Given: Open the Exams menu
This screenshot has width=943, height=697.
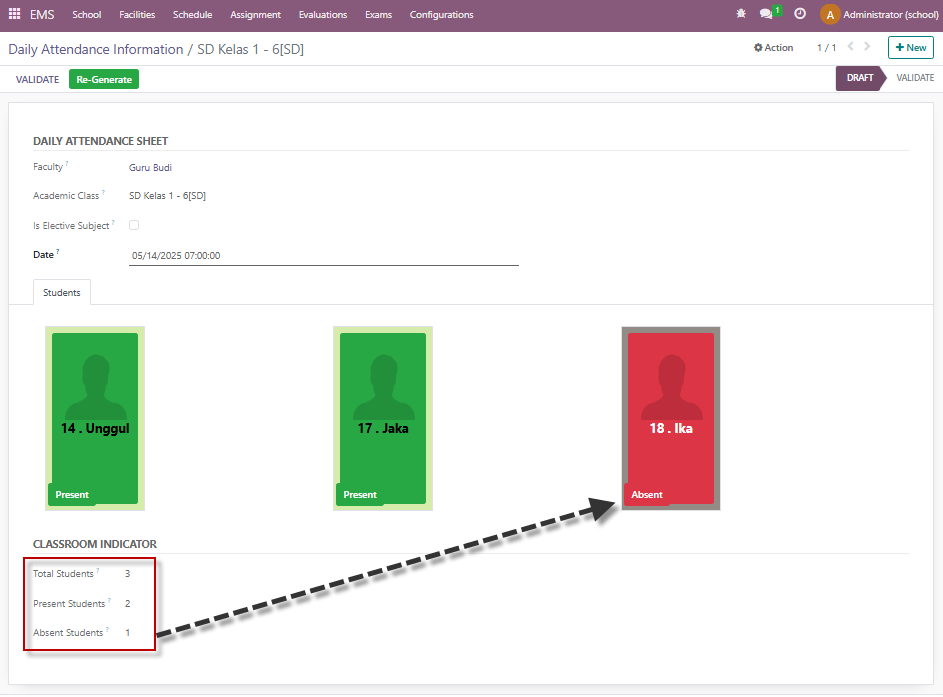Looking at the screenshot, I should pyautogui.click(x=378, y=14).
